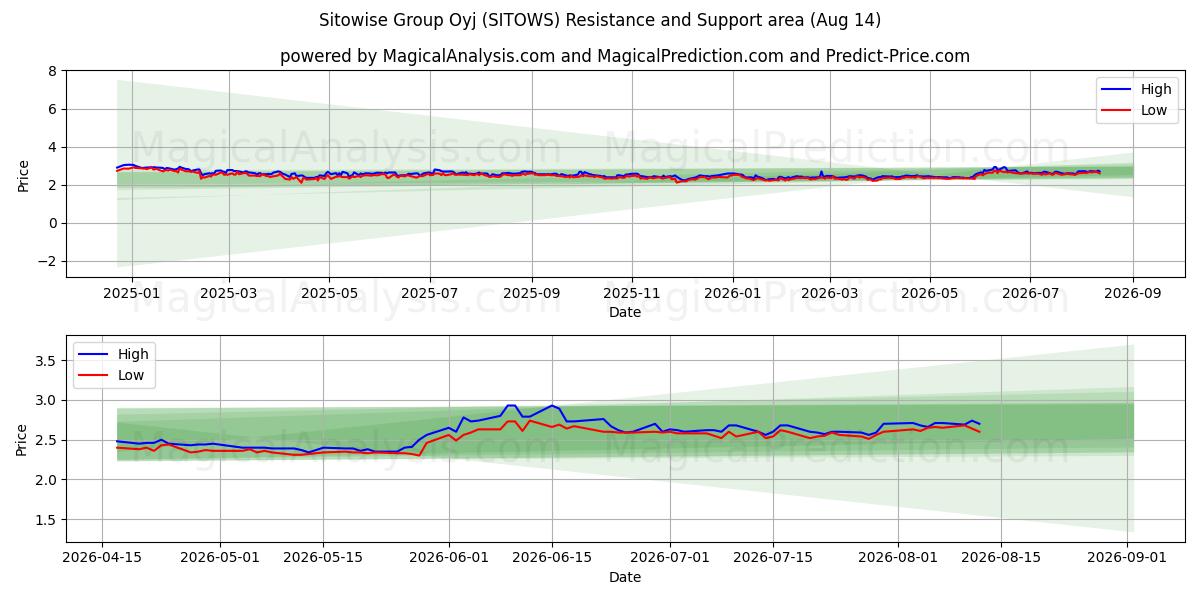Click the 'Price' y-axis label of the bottom chart
This screenshot has height=600, width=1200.
click(x=23, y=439)
